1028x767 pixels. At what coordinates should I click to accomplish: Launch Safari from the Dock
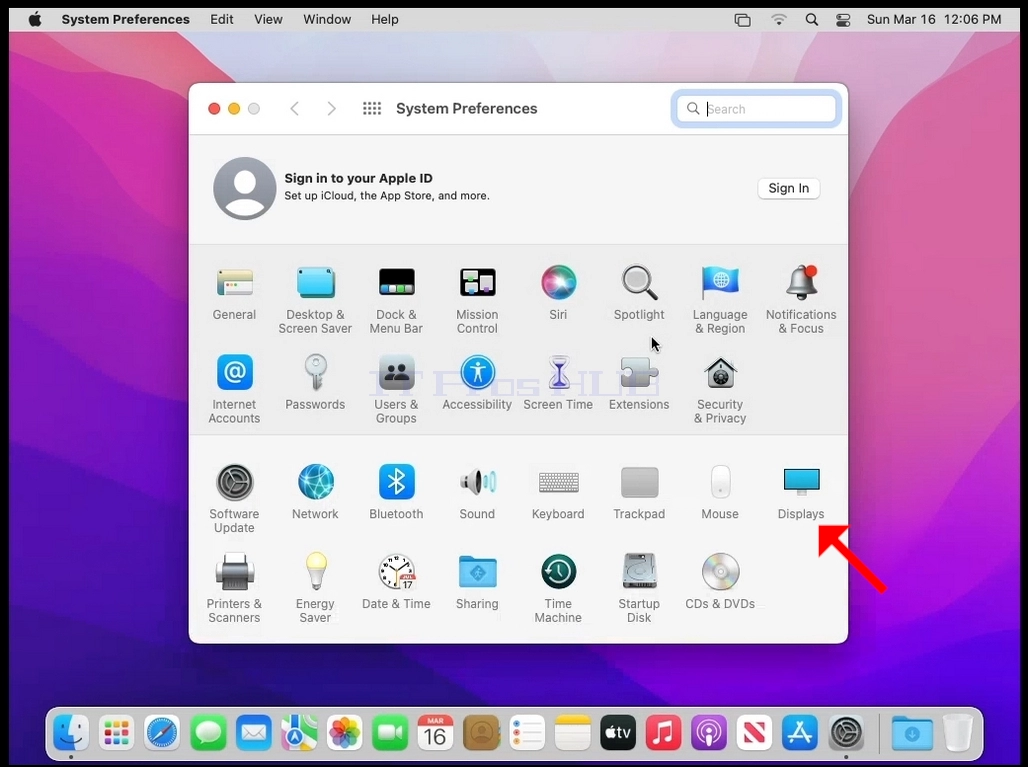coord(162,732)
